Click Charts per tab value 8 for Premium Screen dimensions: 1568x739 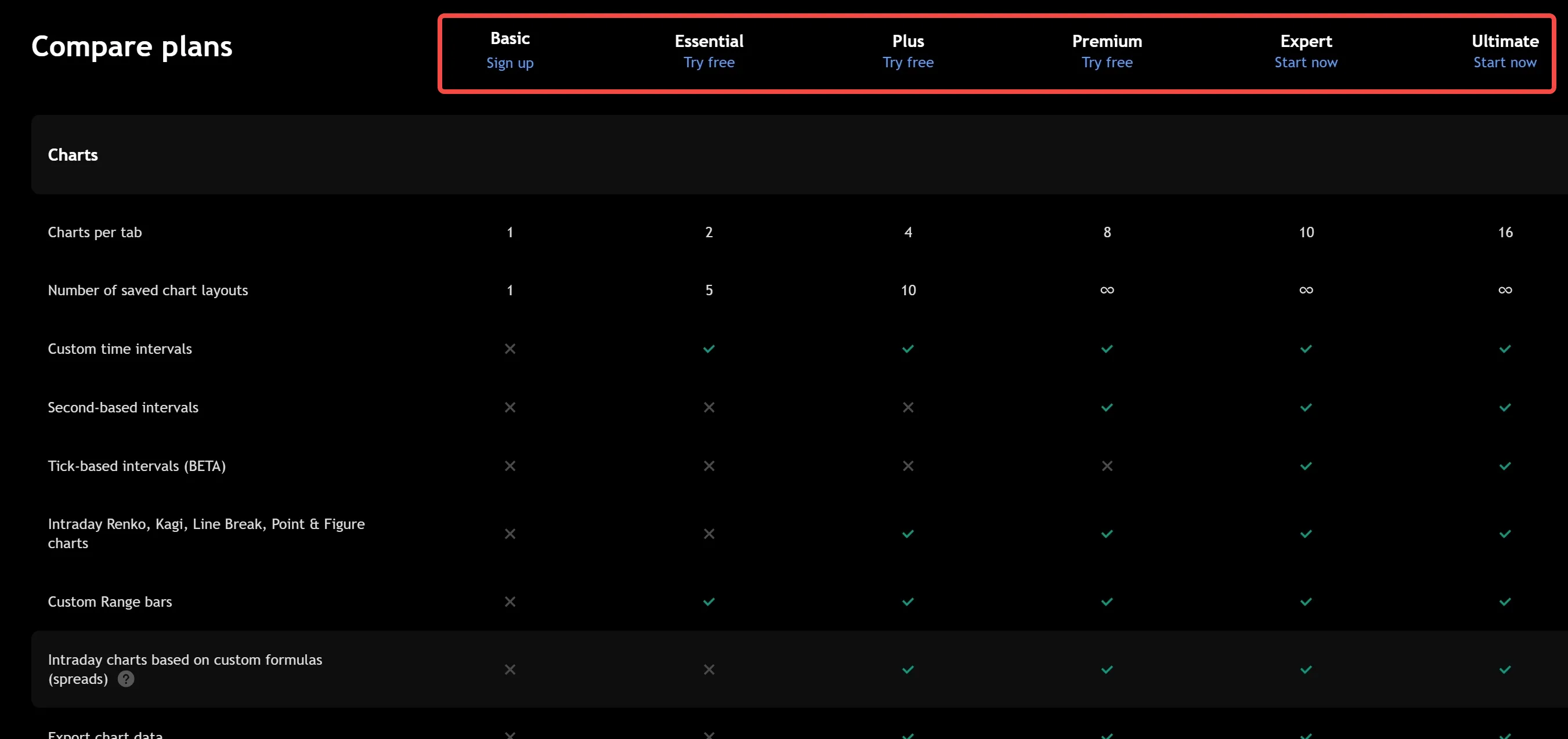click(x=1107, y=233)
